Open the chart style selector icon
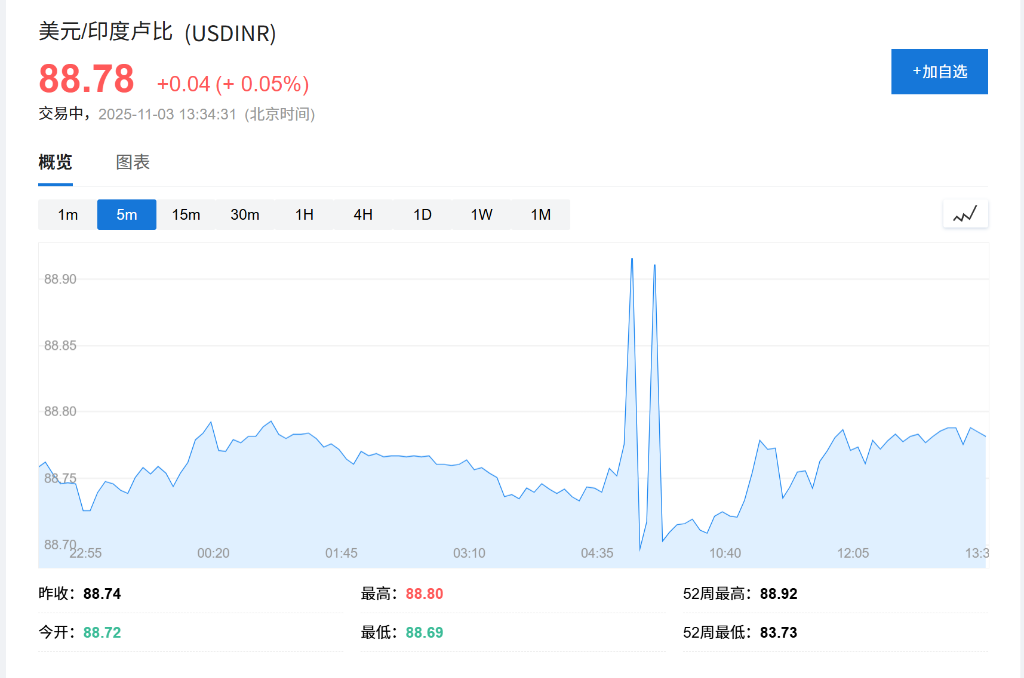Image resolution: width=1024 pixels, height=678 pixels. [965, 214]
